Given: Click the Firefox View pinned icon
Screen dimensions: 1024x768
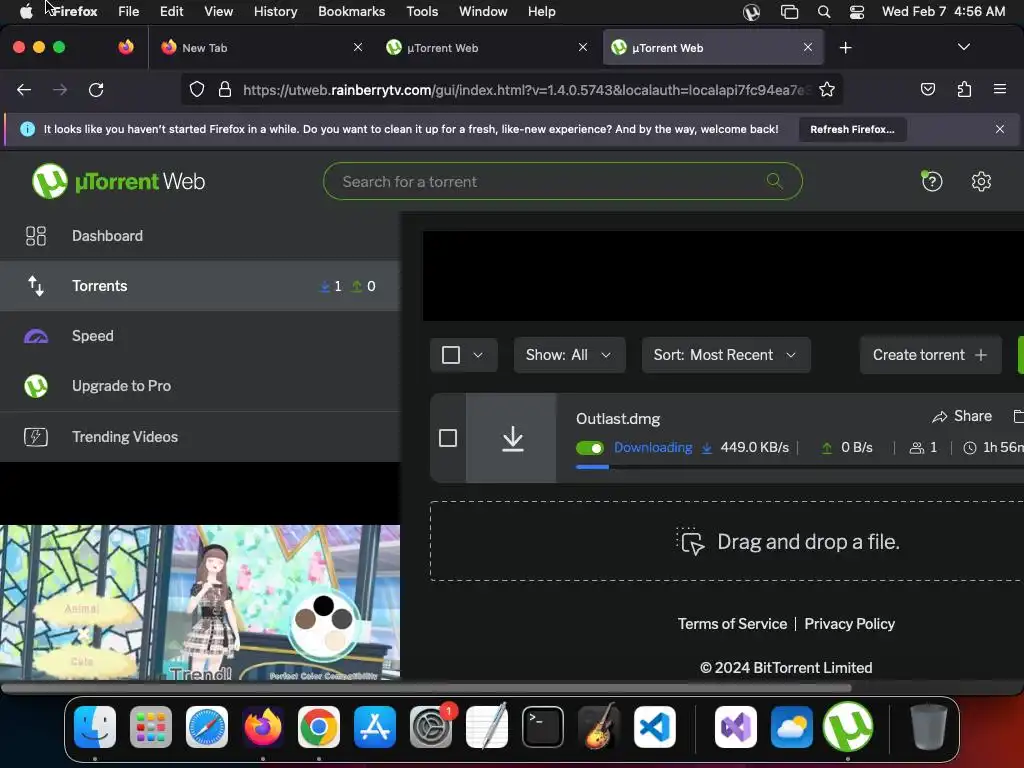Looking at the screenshot, I should click(126, 47).
